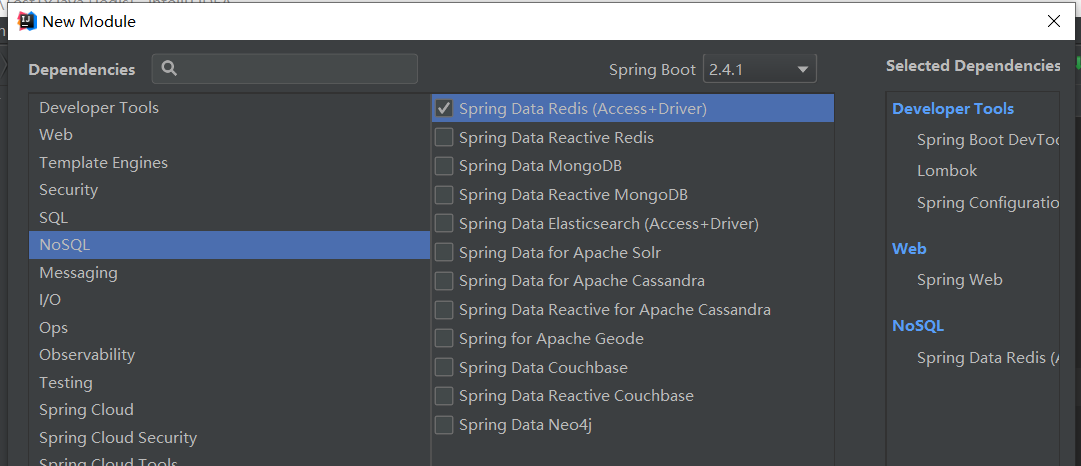This screenshot has height=466, width=1081.
Task: Select Spring Boot DevTools in Selected Dependencies
Action: pyautogui.click(x=988, y=140)
